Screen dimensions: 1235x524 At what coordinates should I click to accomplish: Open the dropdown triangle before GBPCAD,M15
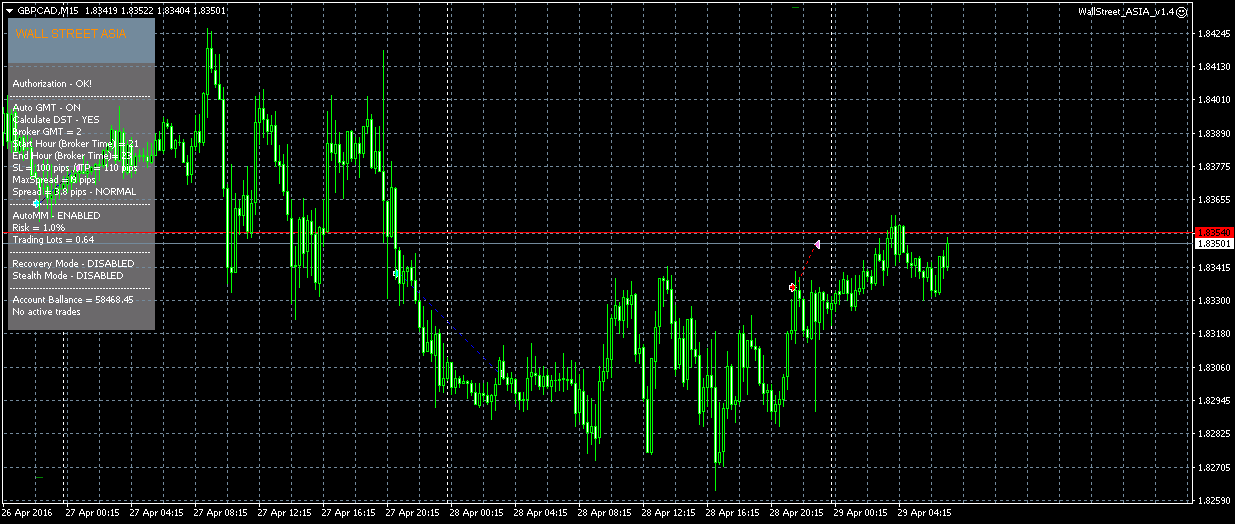(9, 10)
